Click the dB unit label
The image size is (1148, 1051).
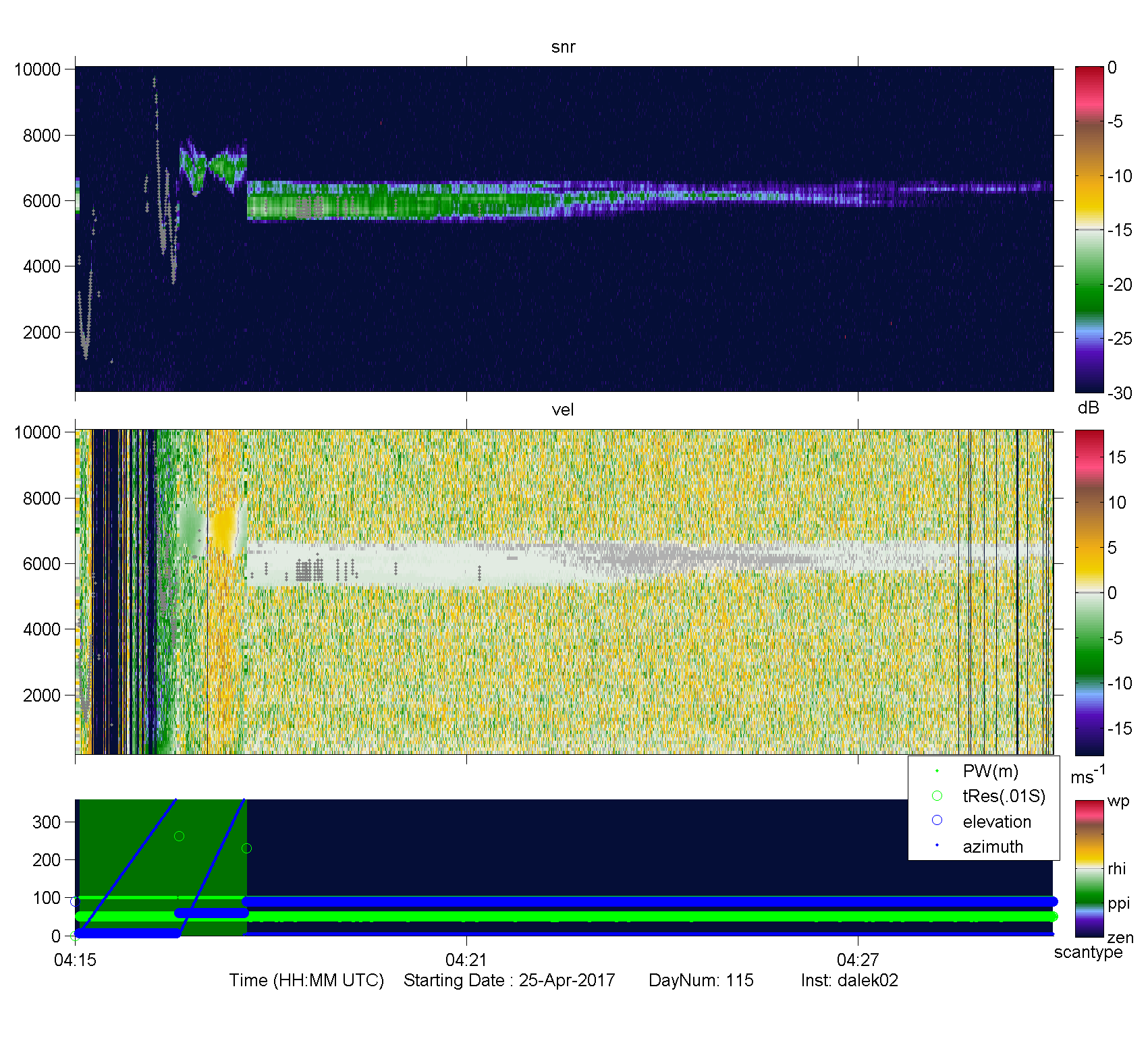pyautogui.click(x=1089, y=407)
